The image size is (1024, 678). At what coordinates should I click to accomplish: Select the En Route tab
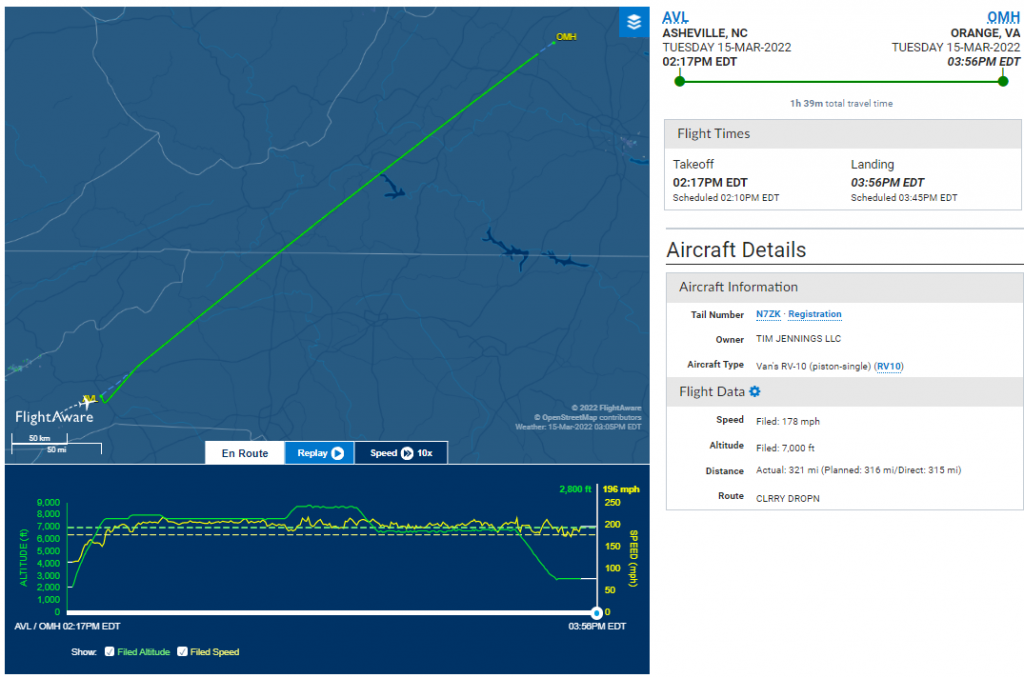(244, 453)
